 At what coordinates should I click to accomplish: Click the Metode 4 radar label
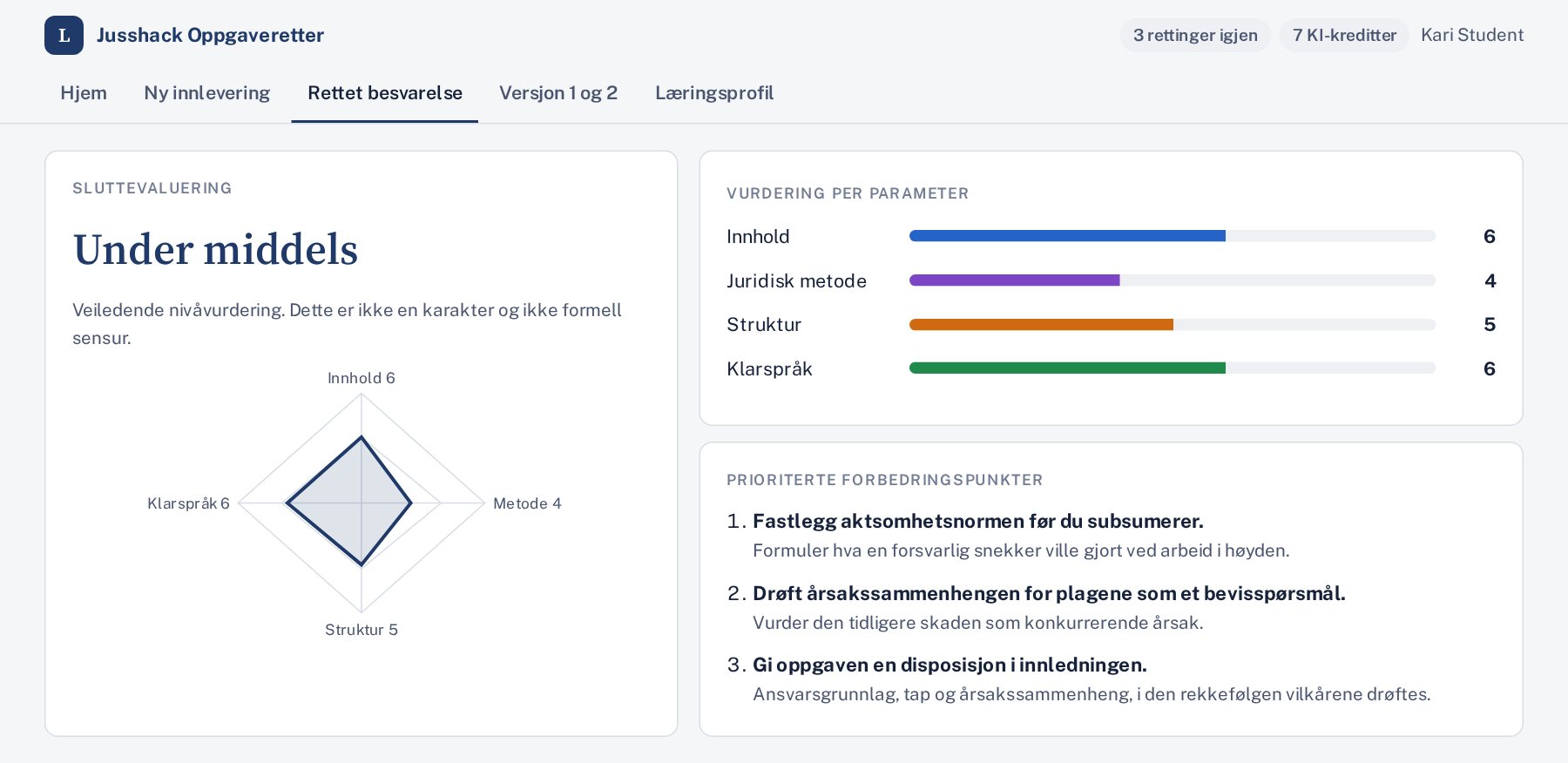527,503
